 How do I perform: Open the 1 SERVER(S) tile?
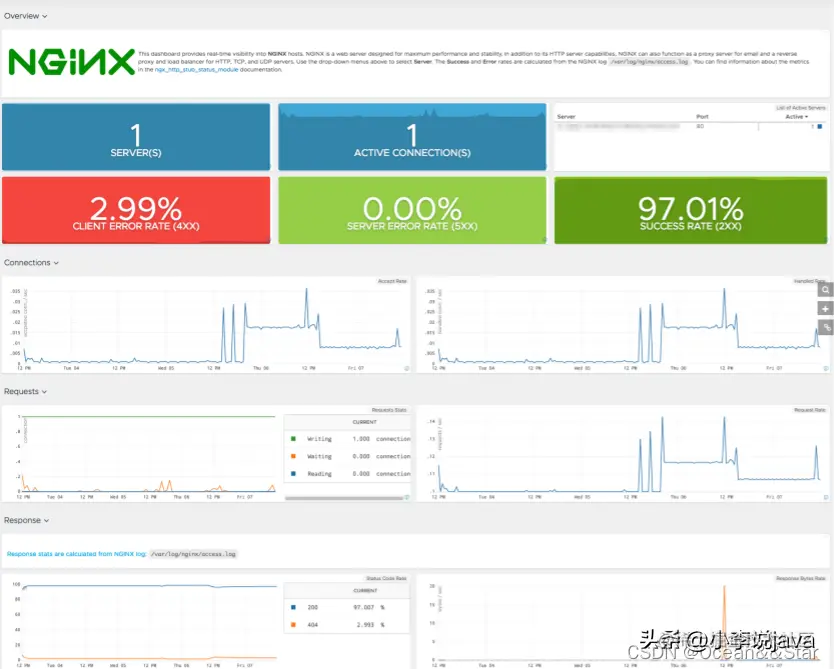[x=136, y=137]
